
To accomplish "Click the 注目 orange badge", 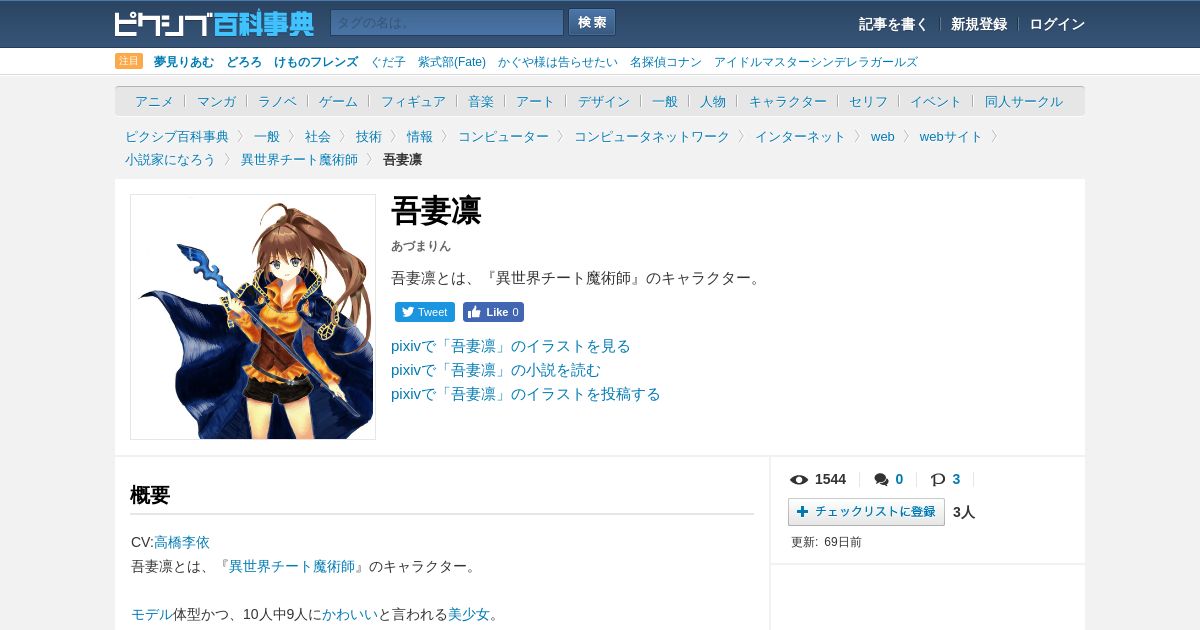I will 129,61.
